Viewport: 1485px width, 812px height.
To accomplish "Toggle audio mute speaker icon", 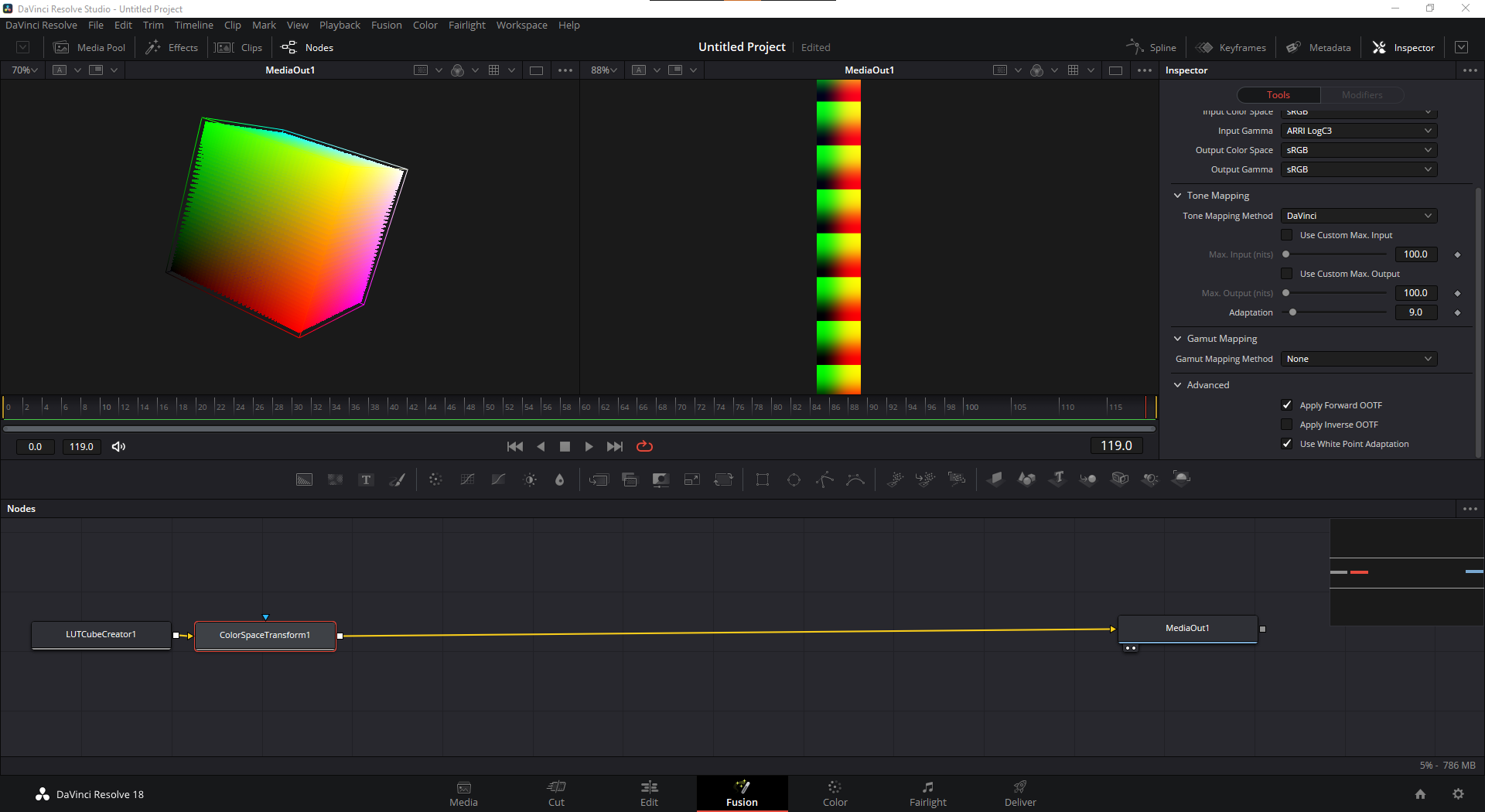I will pos(118,446).
